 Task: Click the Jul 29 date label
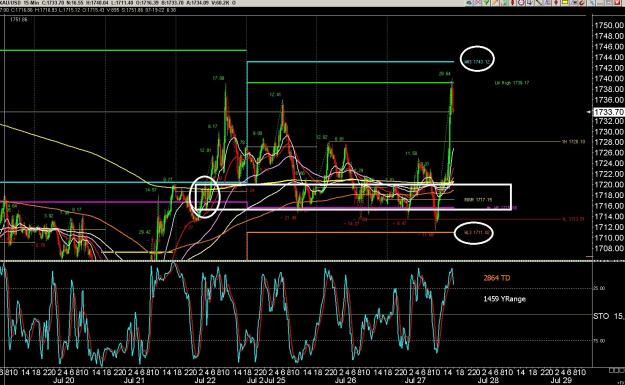[x=561, y=380]
